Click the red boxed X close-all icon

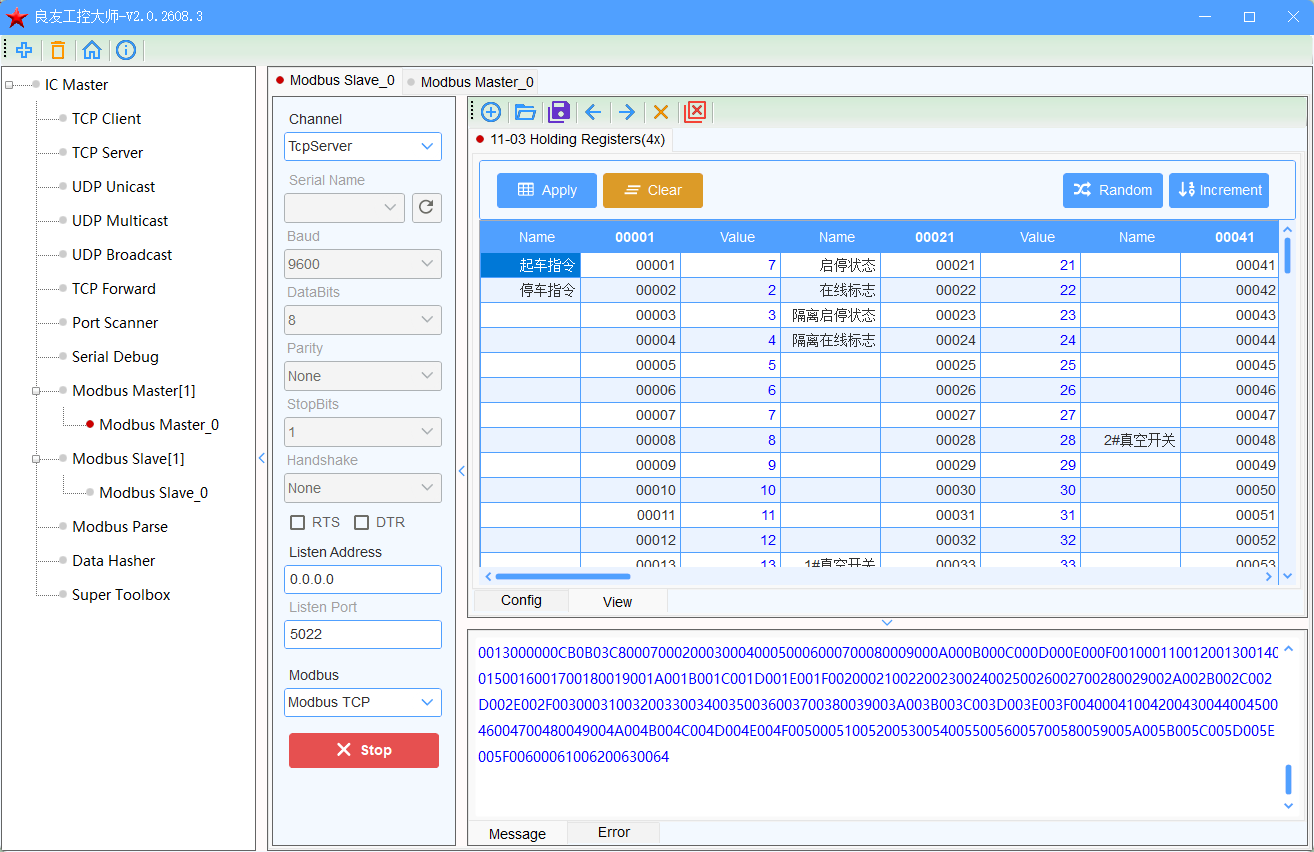[695, 112]
